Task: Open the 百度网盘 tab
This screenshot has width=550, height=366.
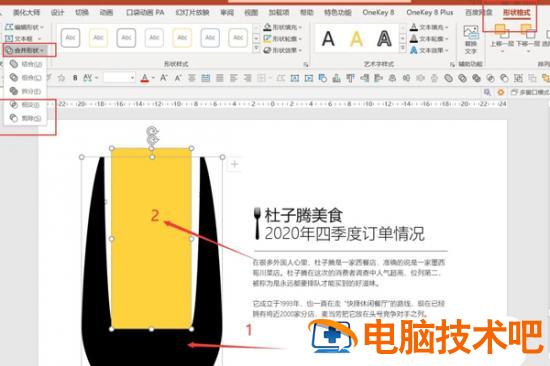Action: 478,13
